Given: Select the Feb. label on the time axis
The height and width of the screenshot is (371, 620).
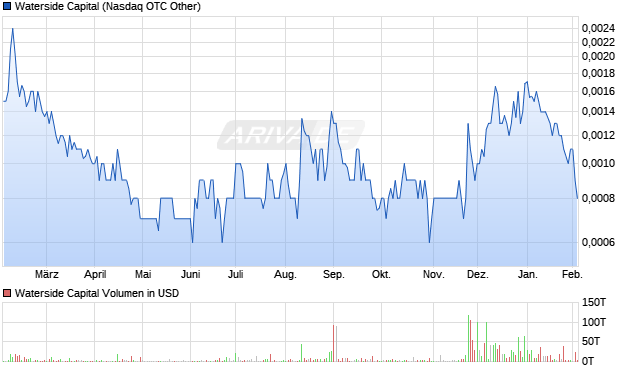Looking at the screenshot, I should pyautogui.click(x=572, y=274).
